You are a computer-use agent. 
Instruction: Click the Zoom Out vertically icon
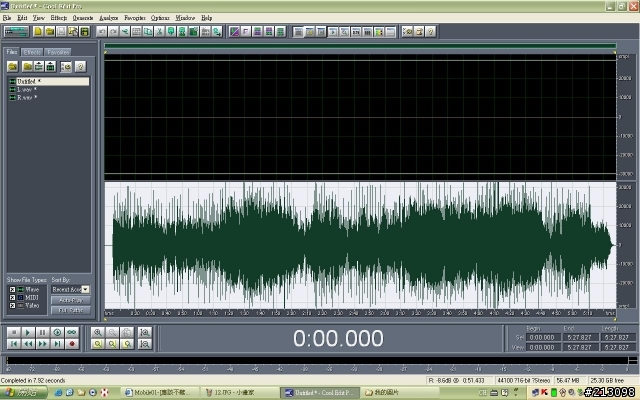144,344
